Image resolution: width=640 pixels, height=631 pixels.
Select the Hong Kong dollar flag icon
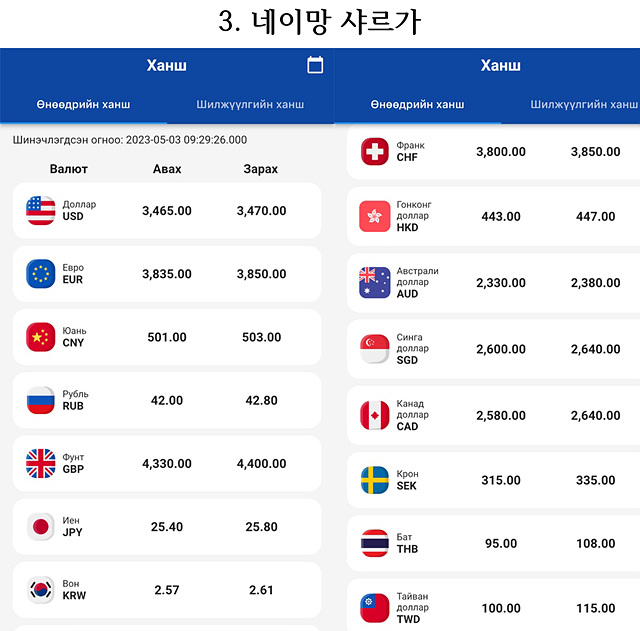click(374, 216)
